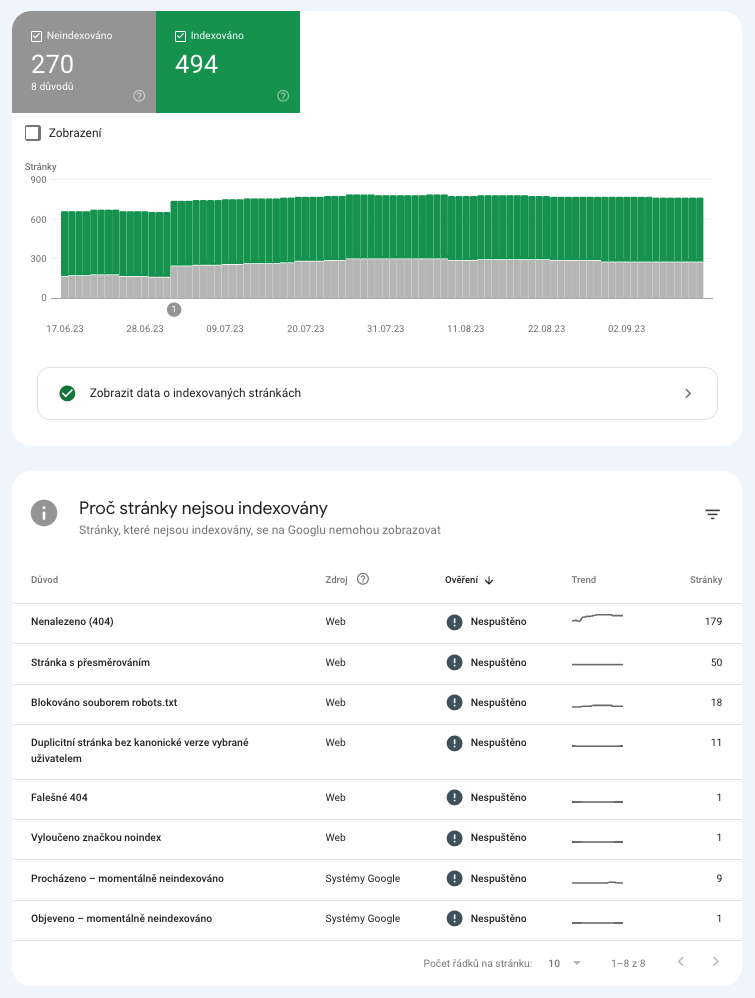Click page count 179 in Nenalezeno row
This screenshot has height=998, width=755.
point(713,622)
